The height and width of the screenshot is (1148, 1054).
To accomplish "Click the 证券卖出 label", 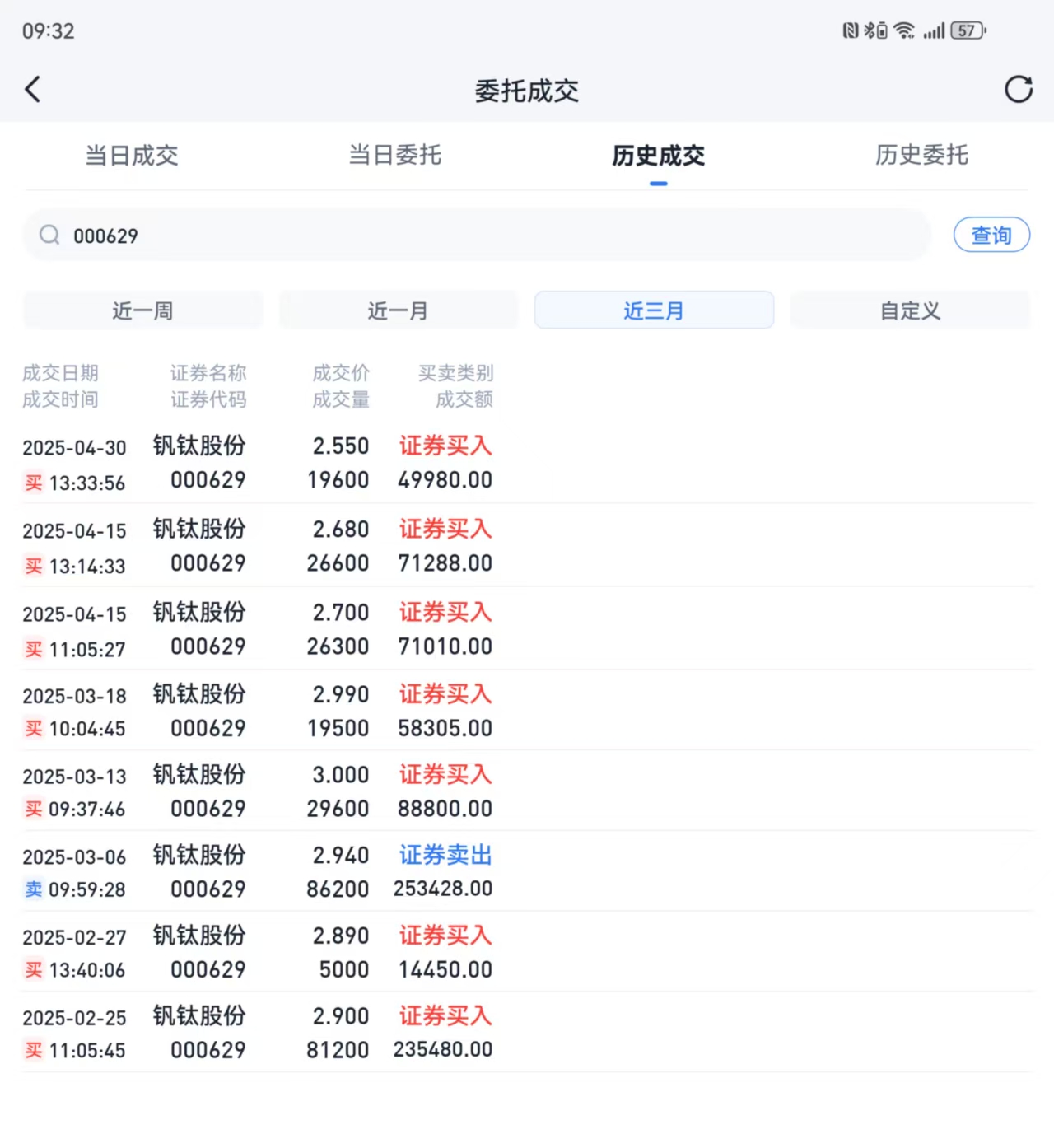I will pyautogui.click(x=445, y=855).
